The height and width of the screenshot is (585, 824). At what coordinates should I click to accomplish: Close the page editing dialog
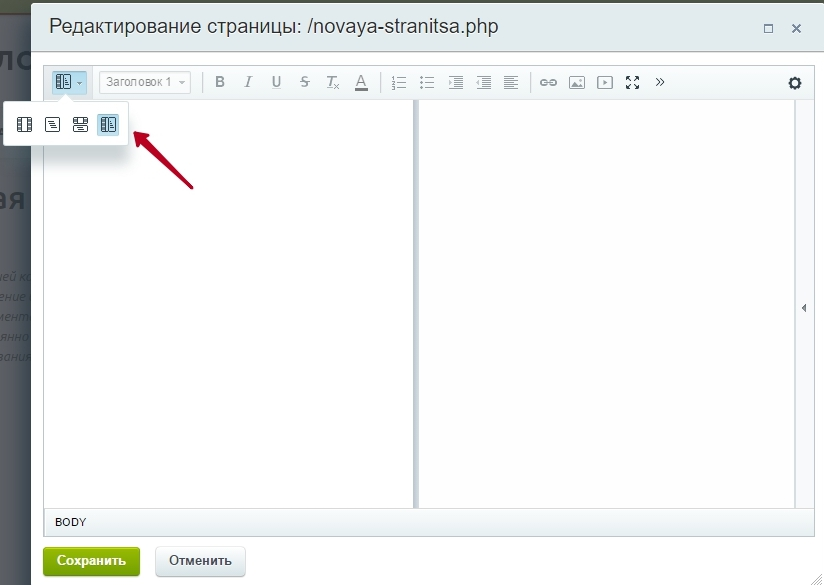click(796, 28)
